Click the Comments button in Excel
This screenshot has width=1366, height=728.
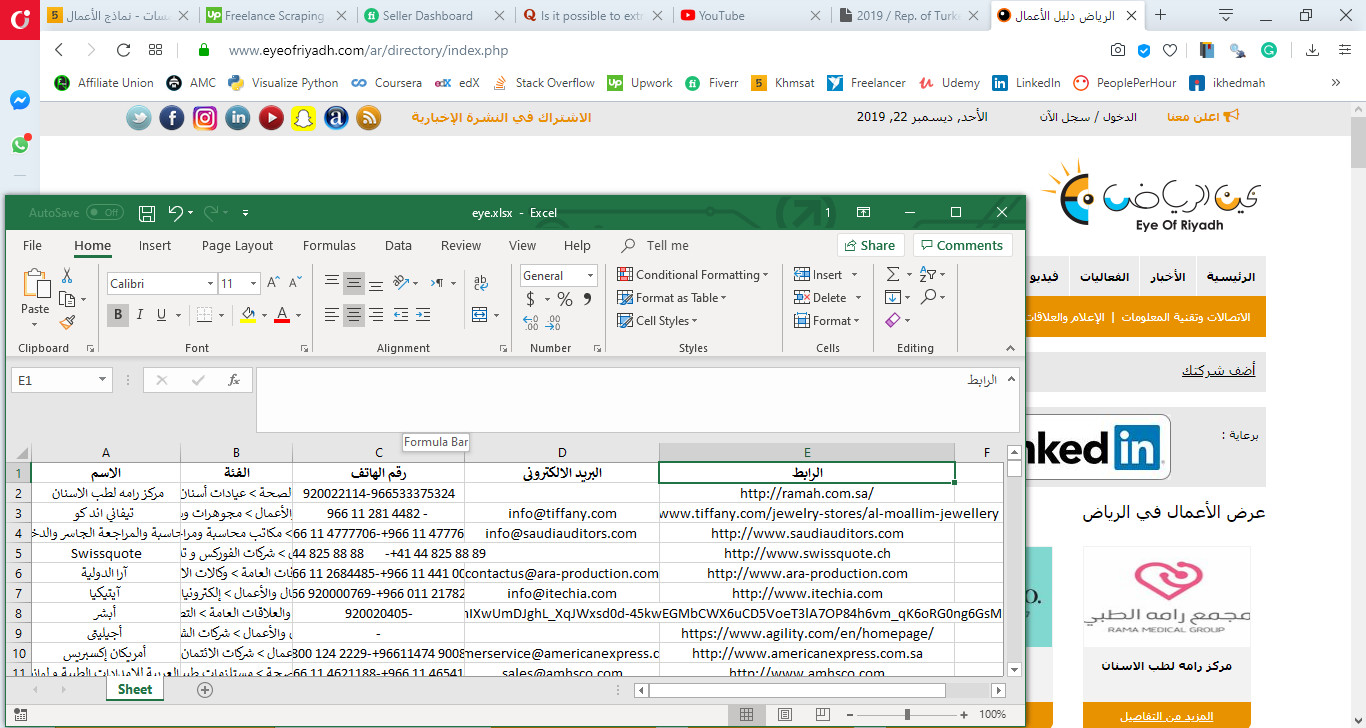click(x=961, y=245)
